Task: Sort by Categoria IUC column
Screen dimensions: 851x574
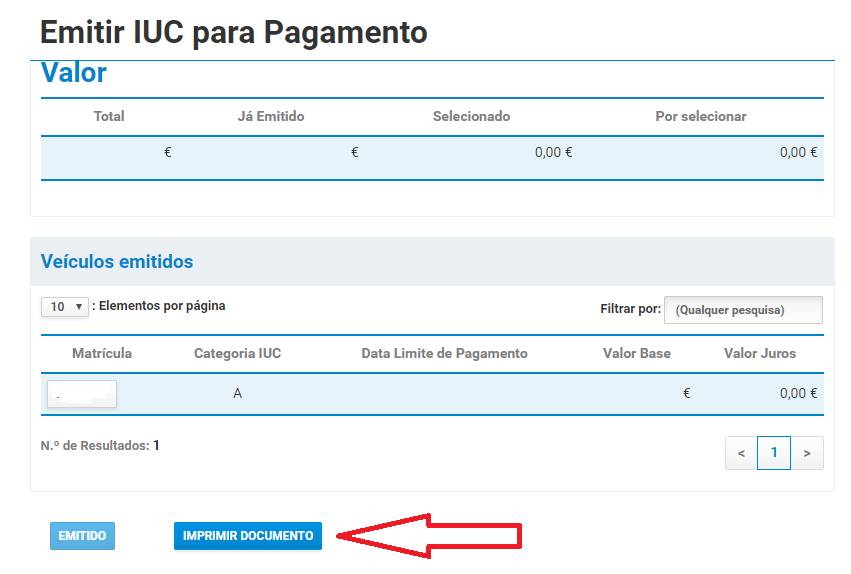Action: tap(237, 353)
